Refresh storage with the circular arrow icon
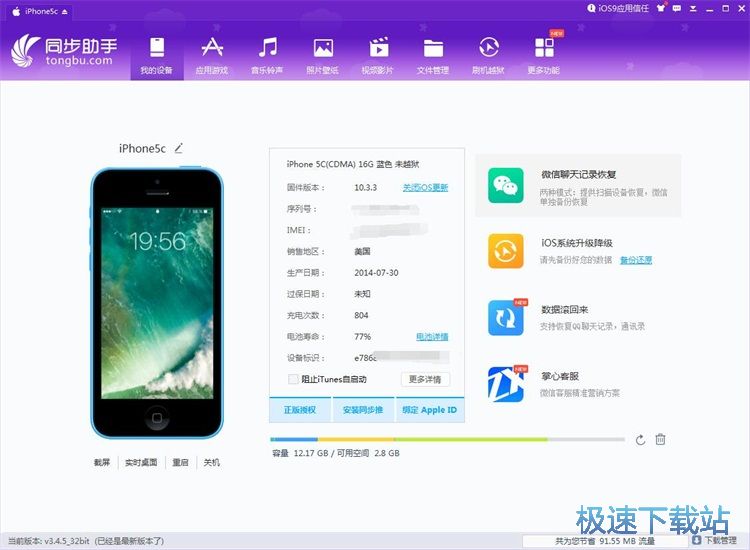 click(640, 440)
